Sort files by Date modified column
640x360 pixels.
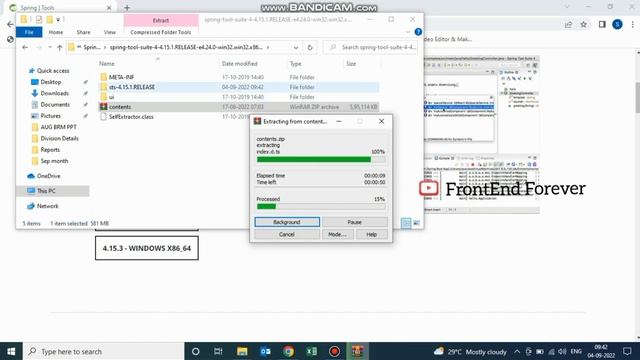pyautogui.click(x=239, y=64)
